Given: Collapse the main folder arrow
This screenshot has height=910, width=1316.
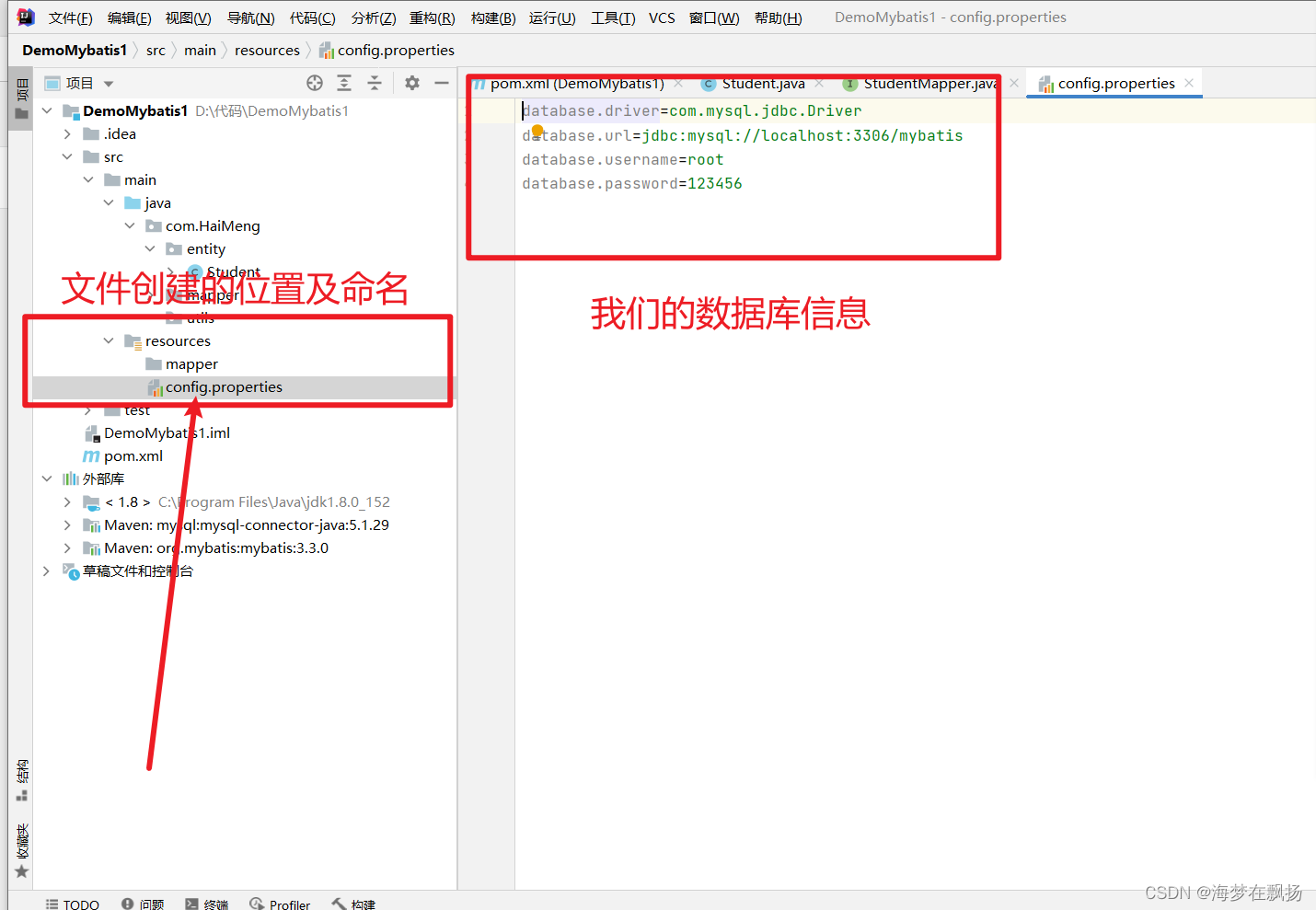Looking at the screenshot, I should pos(88,179).
